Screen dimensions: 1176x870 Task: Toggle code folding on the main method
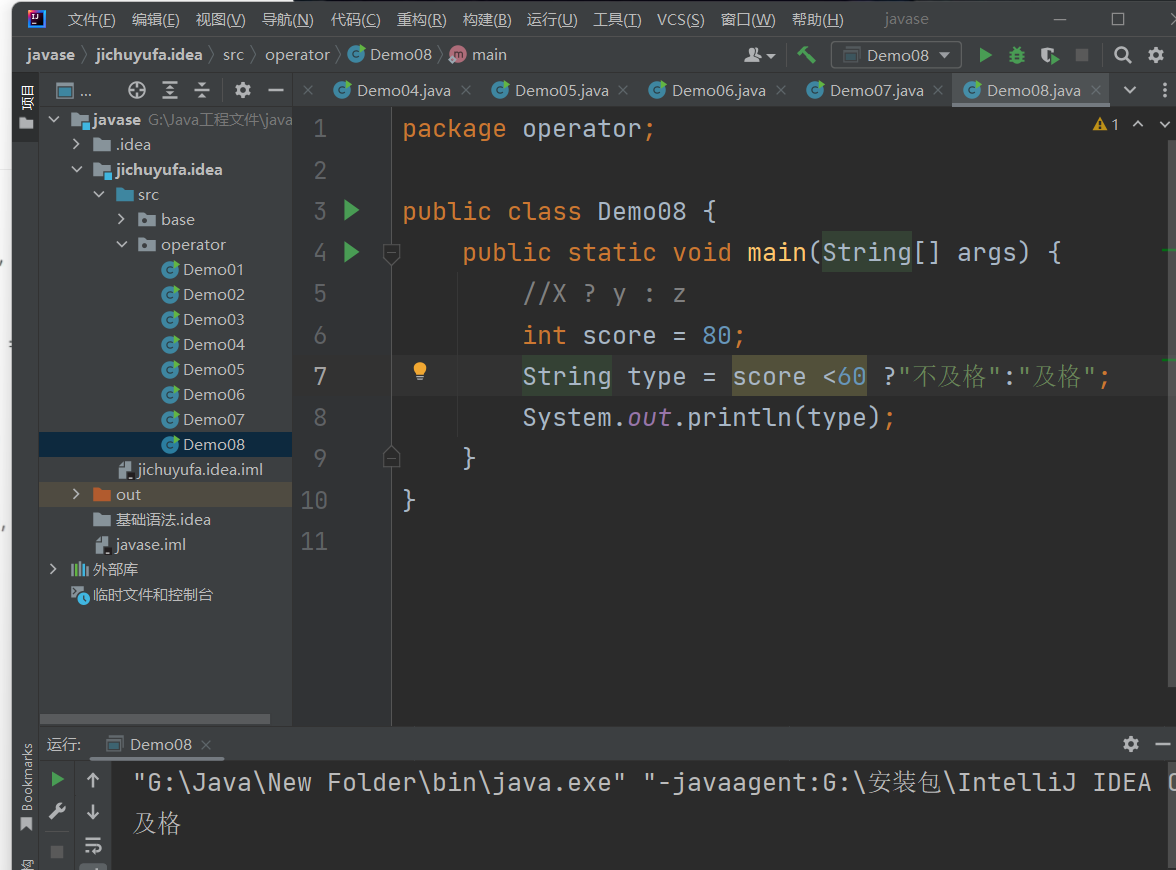click(392, 253)
